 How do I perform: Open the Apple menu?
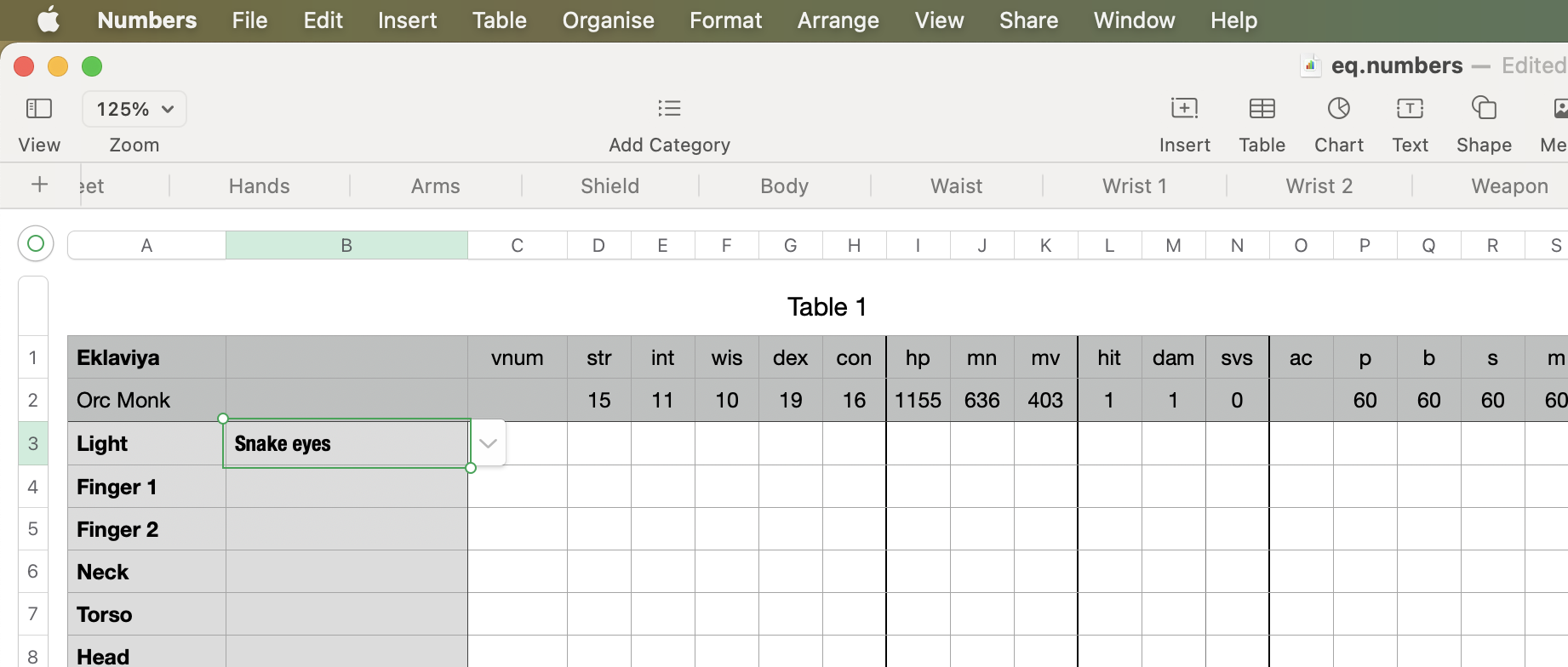tap(49, 20)
